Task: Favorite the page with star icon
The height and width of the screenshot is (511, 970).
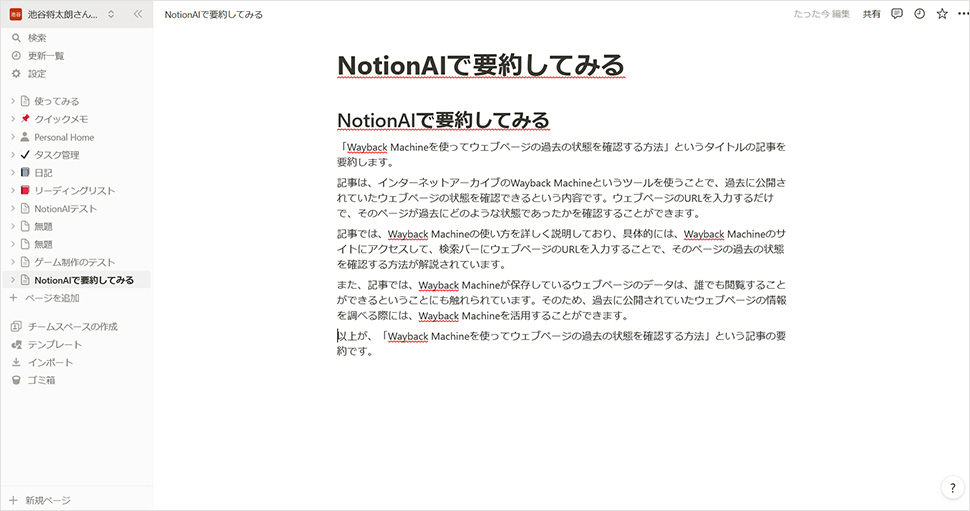Action: click(942, 14)
